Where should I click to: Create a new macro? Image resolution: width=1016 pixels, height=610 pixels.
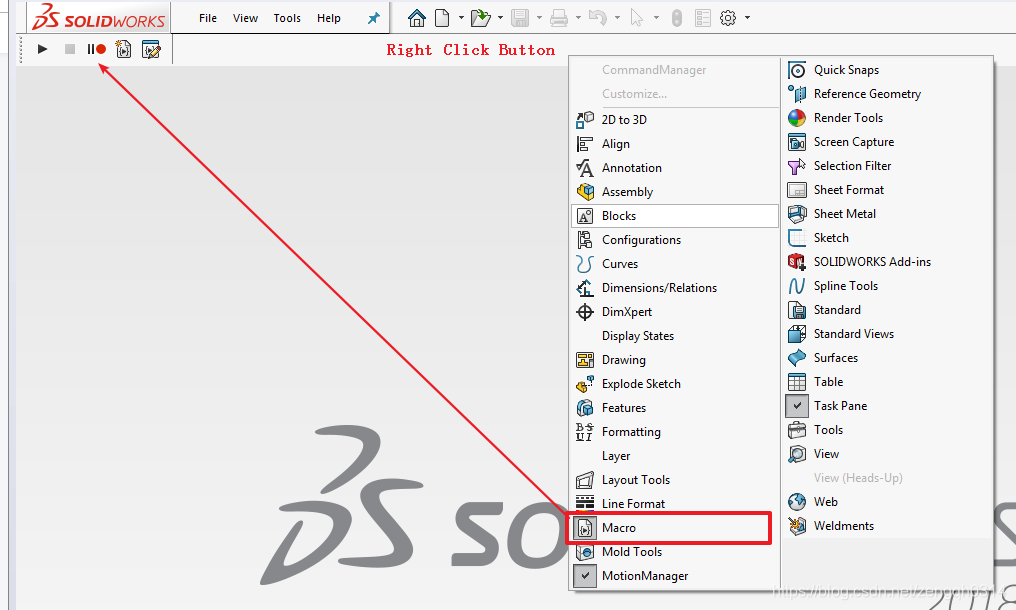(123, 49)
